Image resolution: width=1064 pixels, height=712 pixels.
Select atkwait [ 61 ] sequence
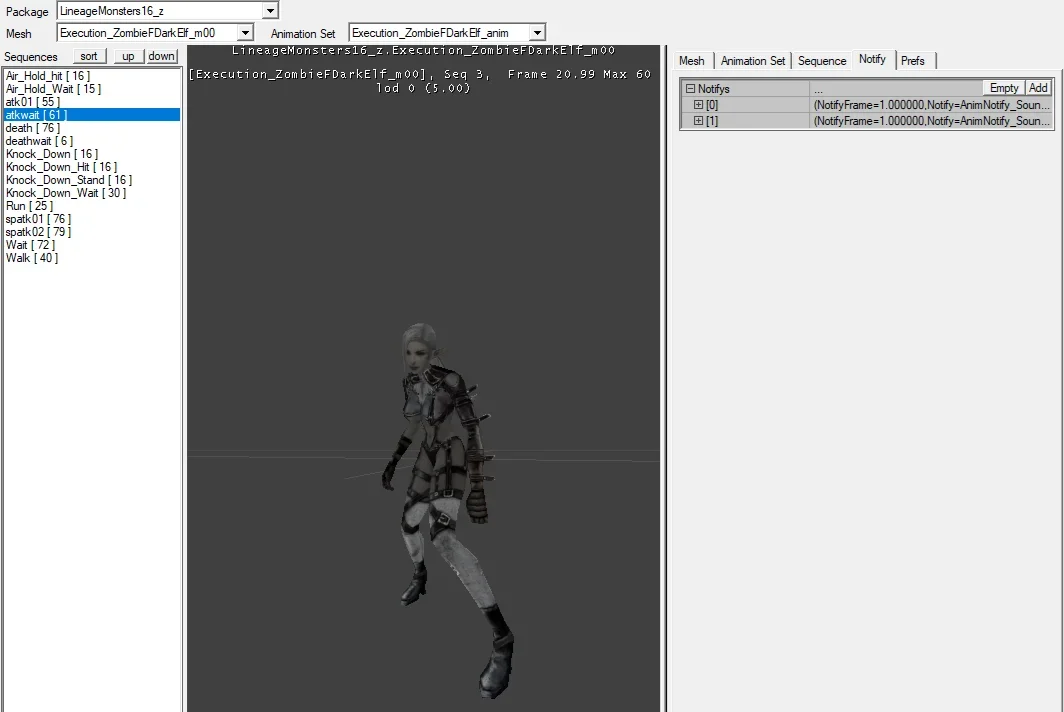(x=92, y=115)
